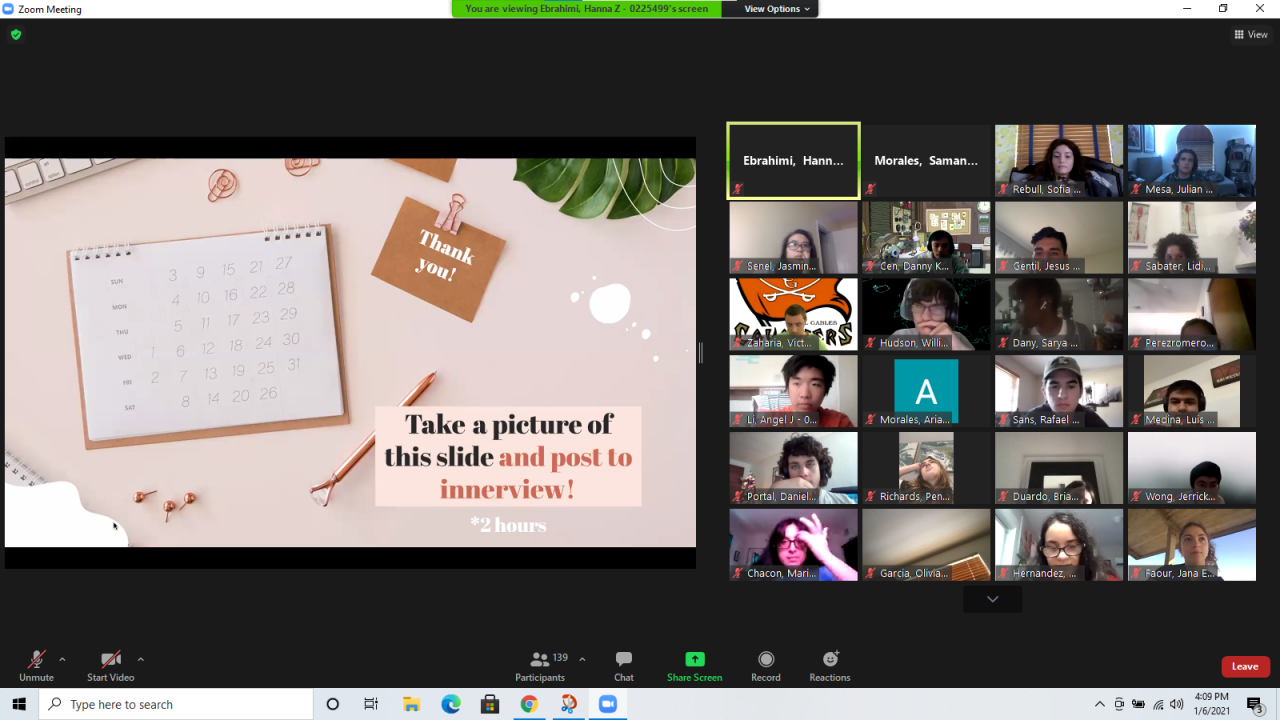The image size is (1280, 720).
Task: Select the Richards, Pen video tile
Action: [x=926, y=468]
